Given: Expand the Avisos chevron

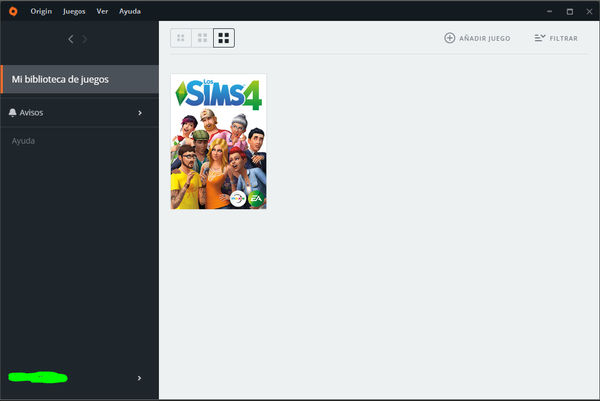Looking at the screenshot, I should coord(140,113).
